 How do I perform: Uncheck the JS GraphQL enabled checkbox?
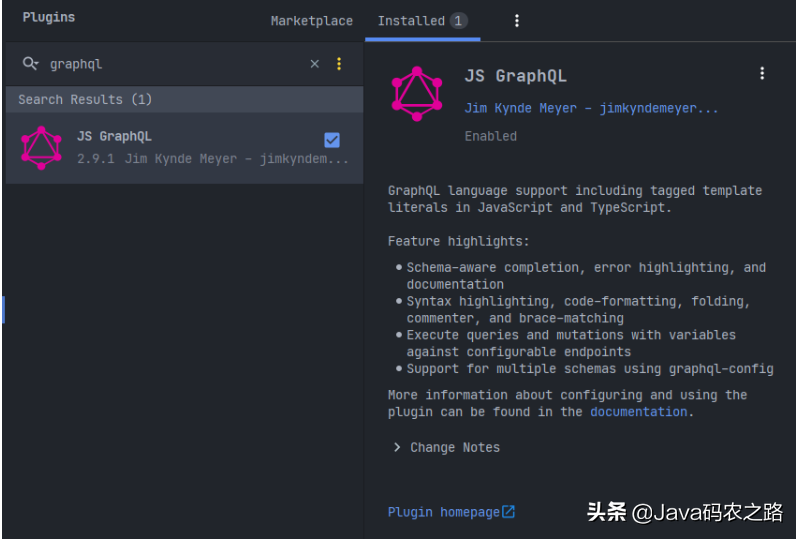point(332,140)
